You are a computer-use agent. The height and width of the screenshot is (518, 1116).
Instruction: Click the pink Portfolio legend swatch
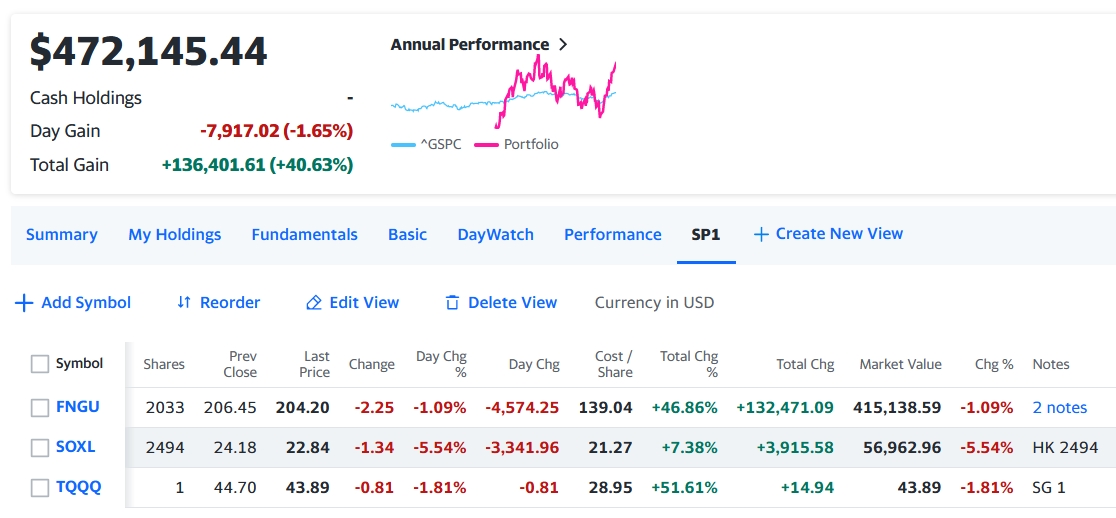[x=486, y=145]
